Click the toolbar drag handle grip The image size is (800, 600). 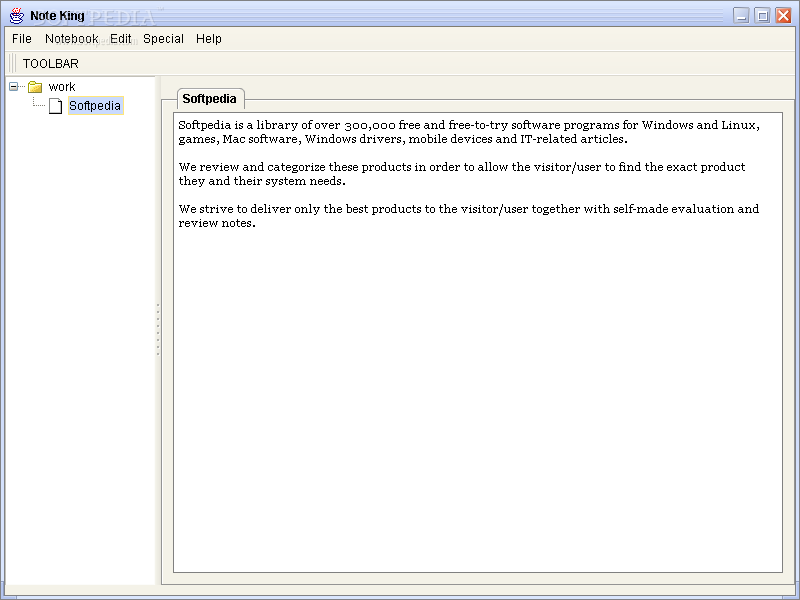click(12, 63)
